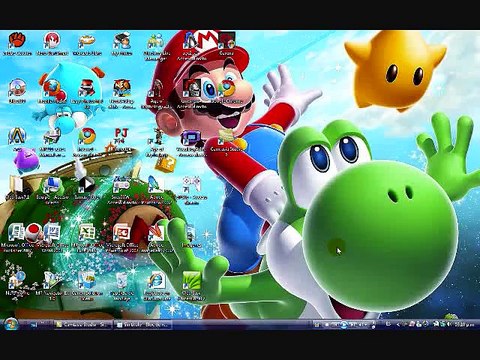Open the silver disc desktop shortcut
Viewport: 480px width, 360px height.
(x=17, y=88)
